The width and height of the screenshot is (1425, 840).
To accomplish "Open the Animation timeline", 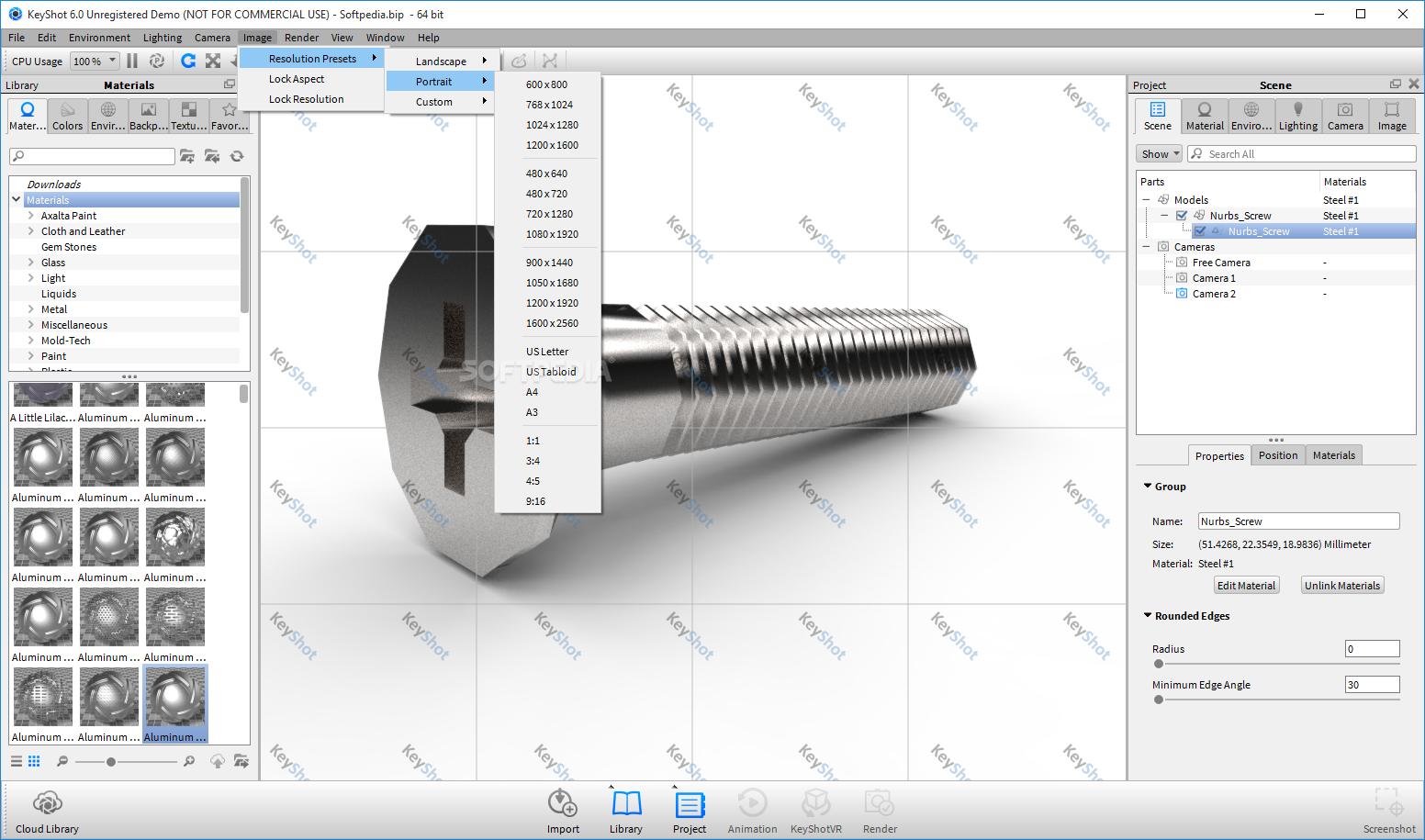I will 752,812.
